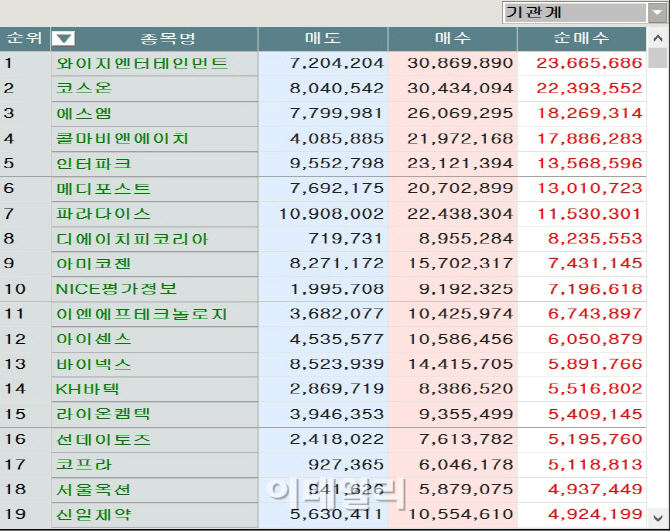Click the 선데이토즈 stock name
Image resolution: width=670 pixels, height=531 pixels.
click(103, 440)
